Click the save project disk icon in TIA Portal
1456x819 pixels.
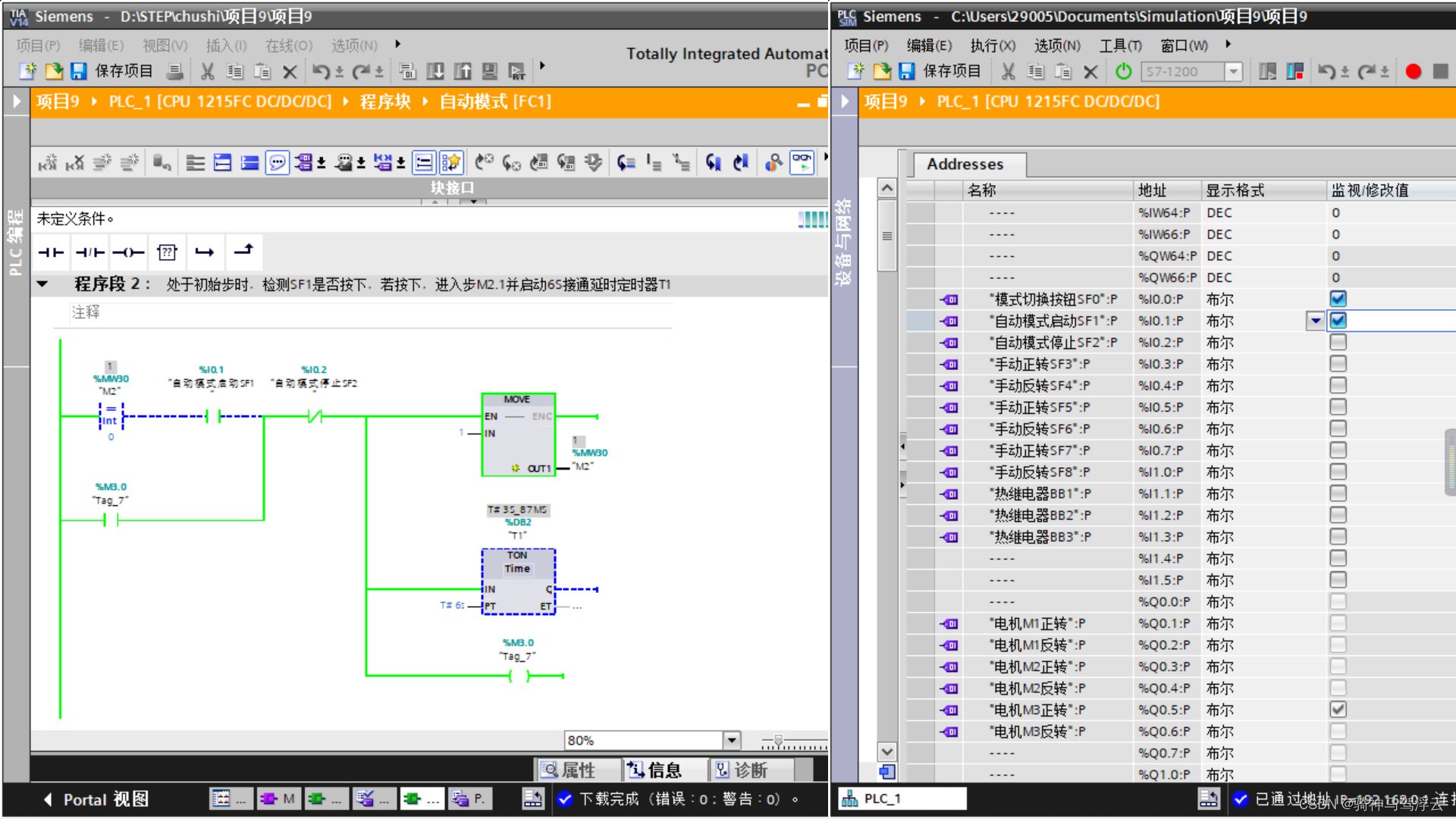point(79,71)
